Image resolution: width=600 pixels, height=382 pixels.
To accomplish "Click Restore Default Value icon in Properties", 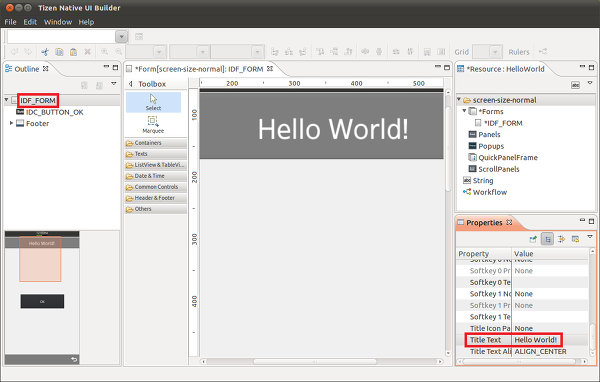I will coord(575,239).
